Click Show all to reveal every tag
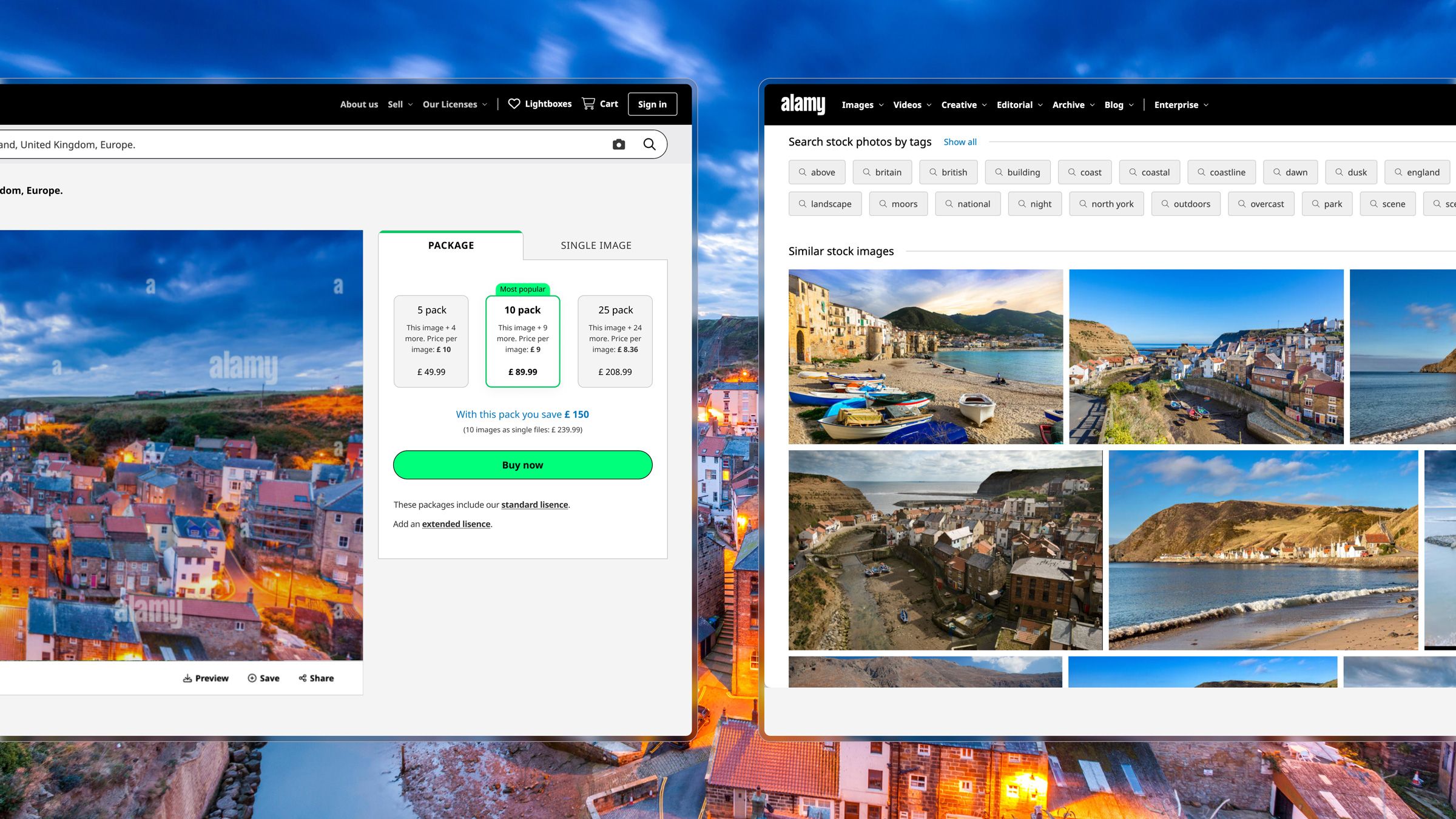Viewport: 1456px width, 819px height. tap(960, 141)
